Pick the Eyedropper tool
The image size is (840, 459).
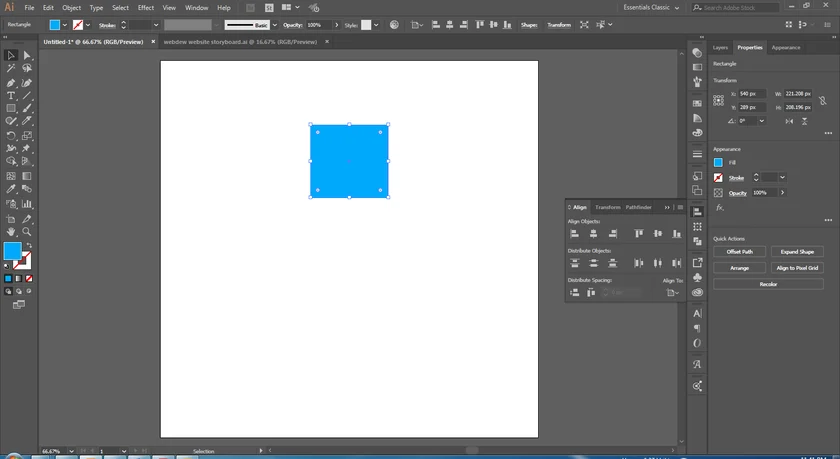click(x=11, y=189)
